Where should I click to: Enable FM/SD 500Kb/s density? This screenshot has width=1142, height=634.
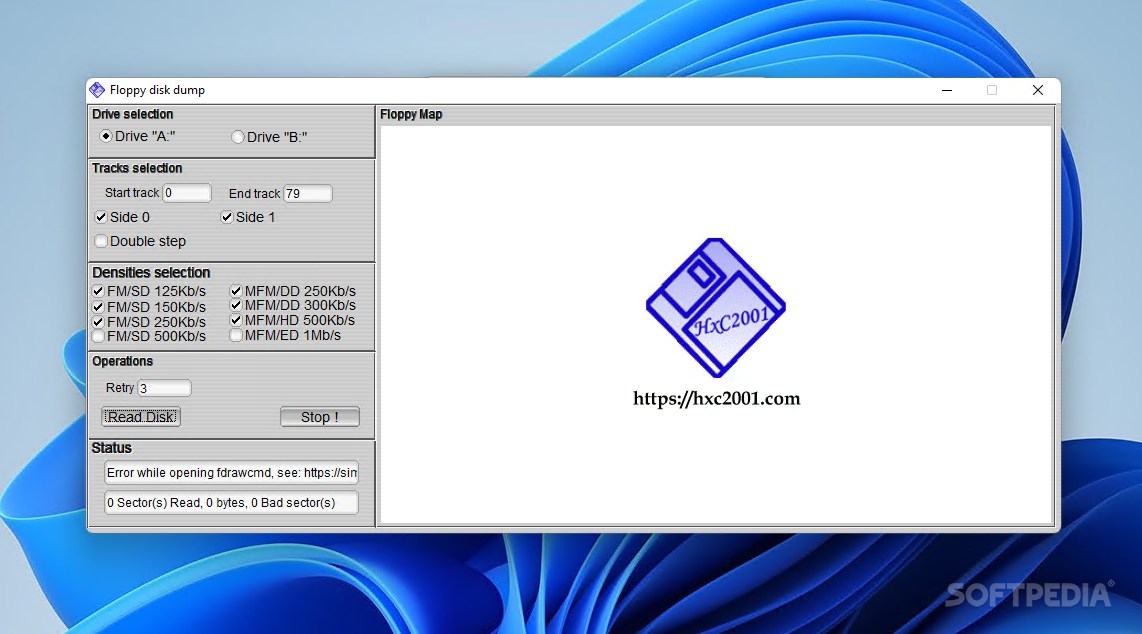[x=98, y=336]
